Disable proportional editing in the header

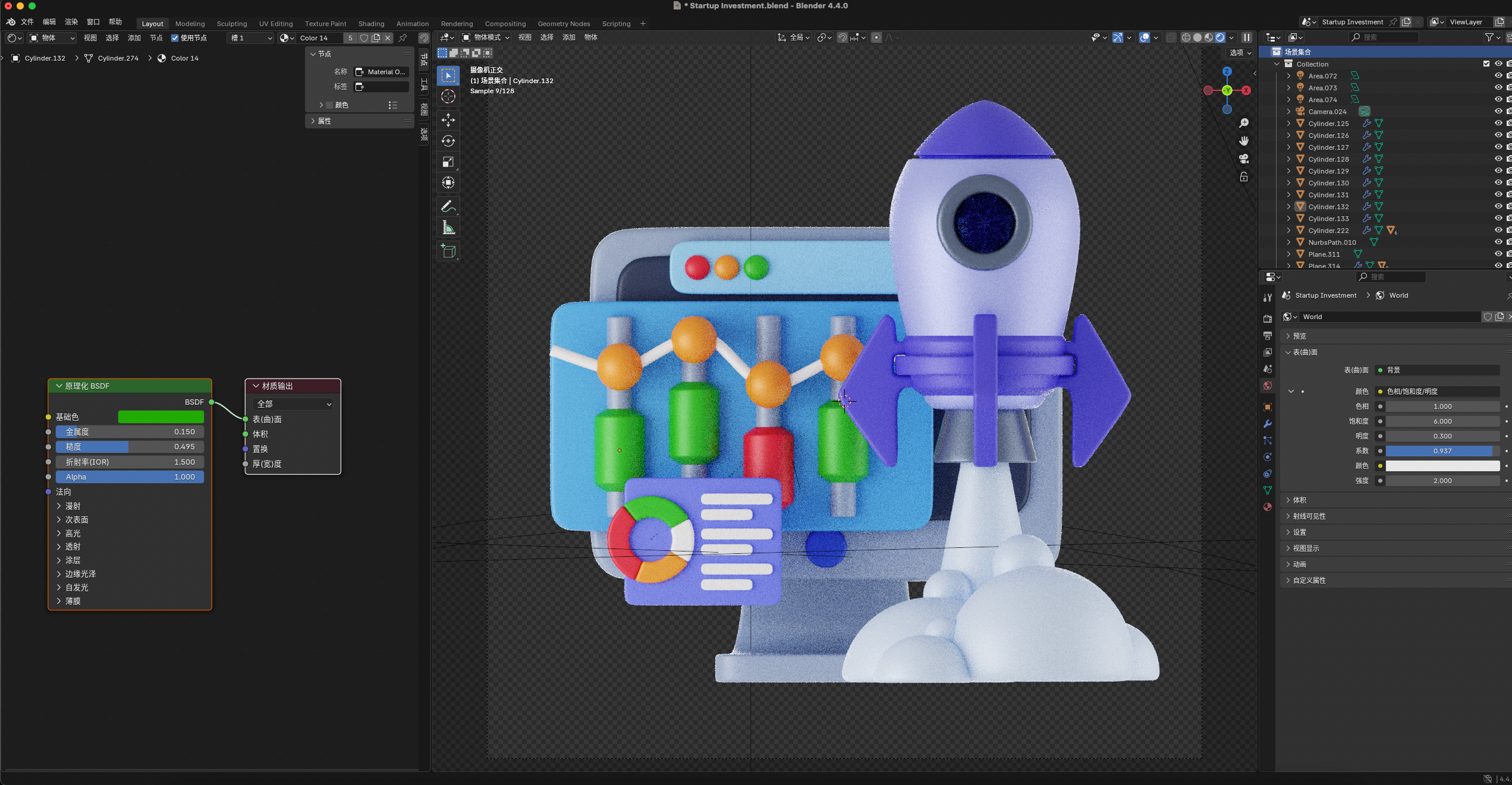[875, 37]
